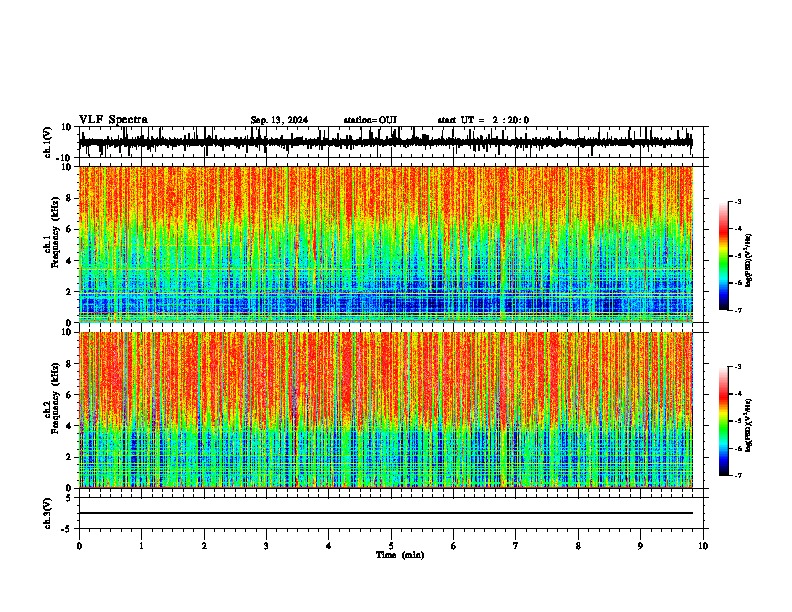Click the "9" tick on the time axis
Image resolution: width=792 pixels, height=612 pixels.
[640, 546]
